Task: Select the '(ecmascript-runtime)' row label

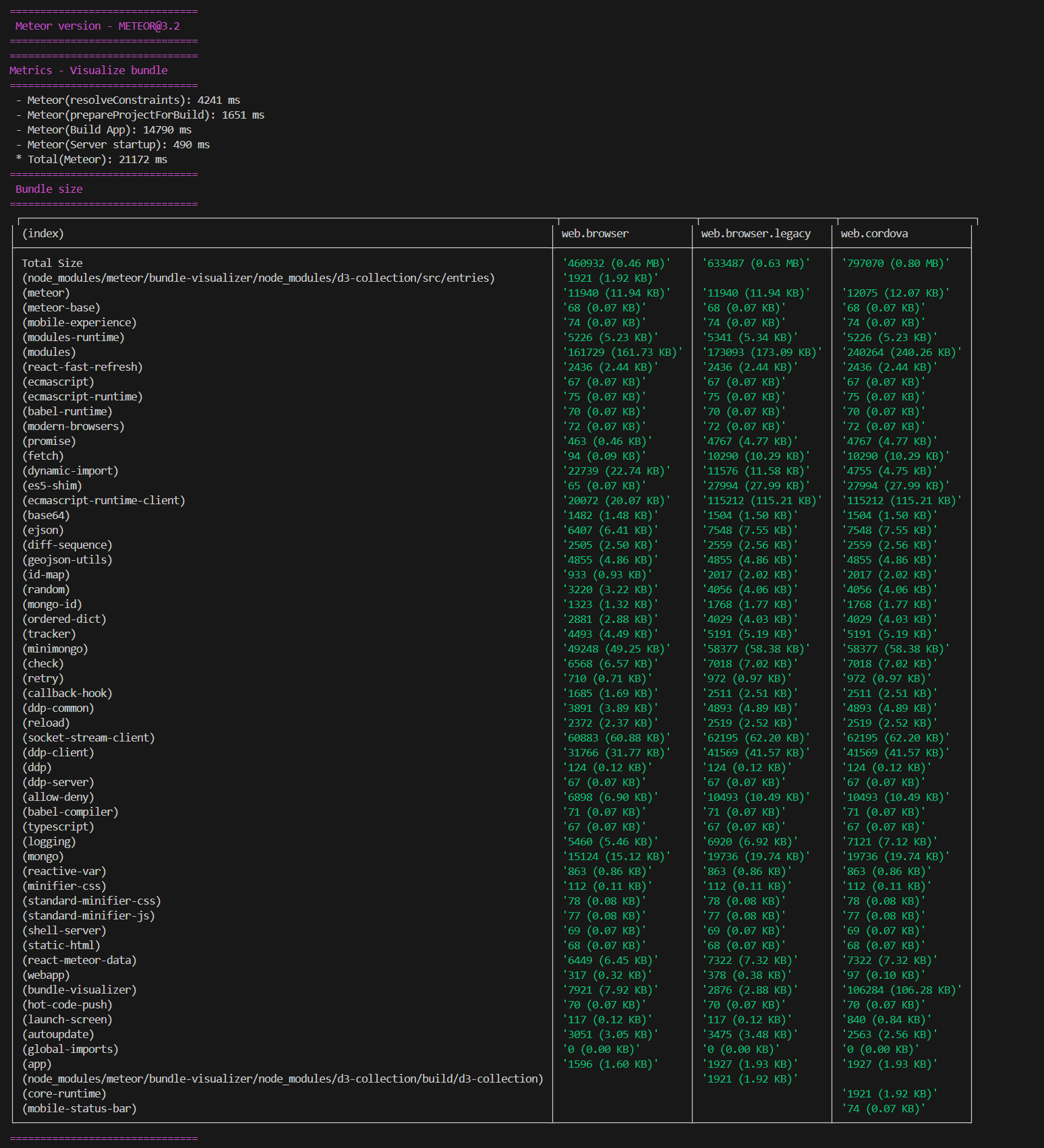Action: click(x=82, y=396)
